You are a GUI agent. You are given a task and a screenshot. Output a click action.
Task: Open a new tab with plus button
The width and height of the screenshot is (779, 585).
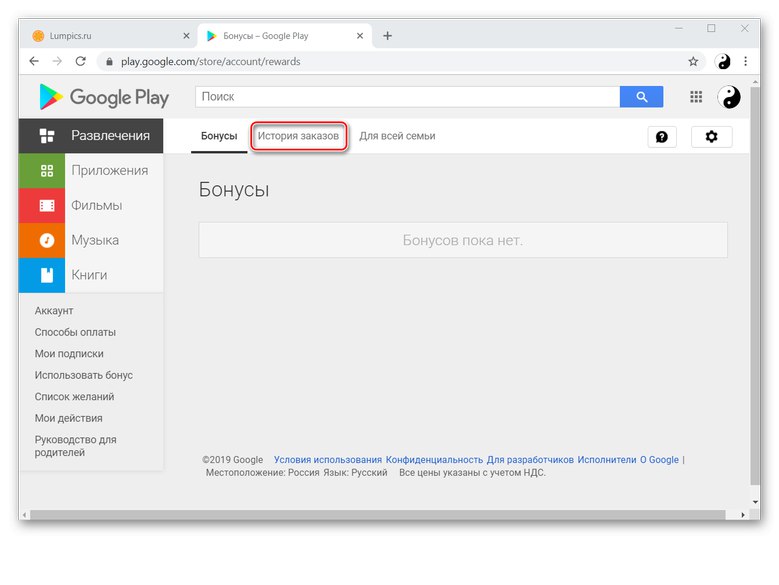pos(388,36)
